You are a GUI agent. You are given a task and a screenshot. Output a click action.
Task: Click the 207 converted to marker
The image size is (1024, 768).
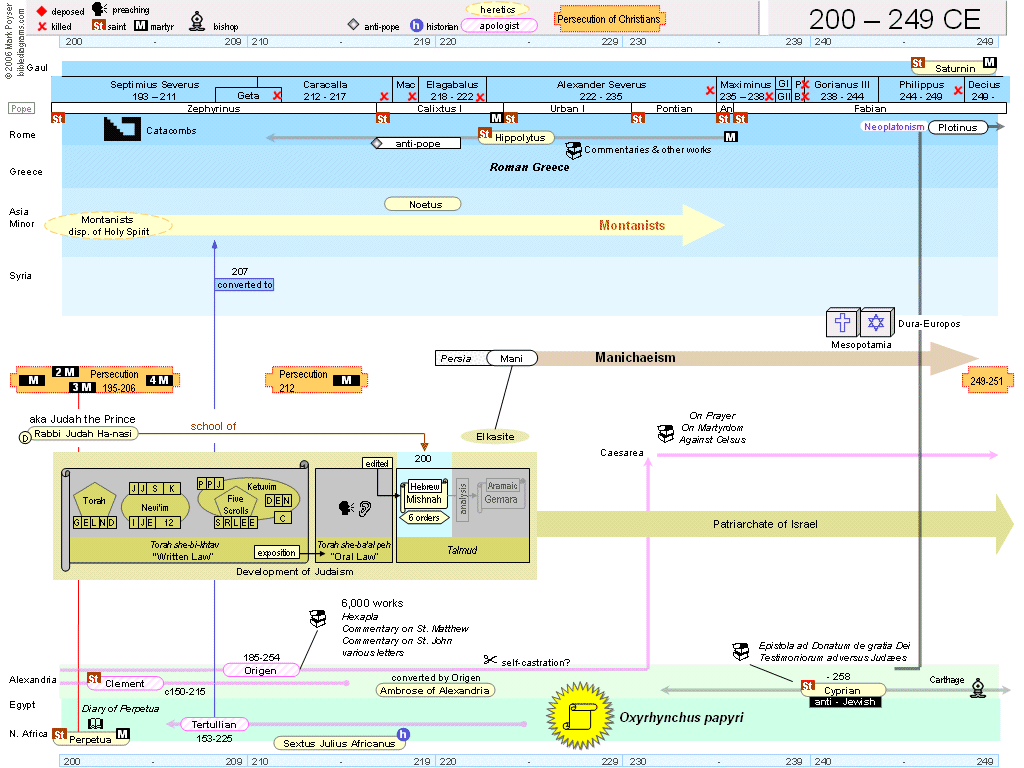click(245, 285)
